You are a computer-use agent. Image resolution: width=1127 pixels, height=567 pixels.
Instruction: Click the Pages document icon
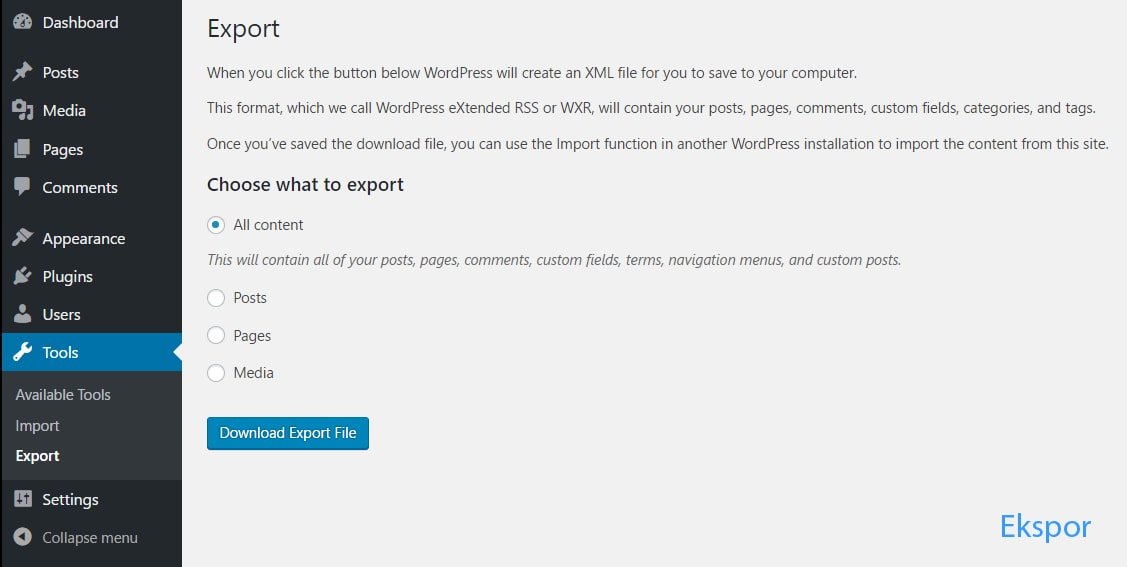click(x=23, y=149)
